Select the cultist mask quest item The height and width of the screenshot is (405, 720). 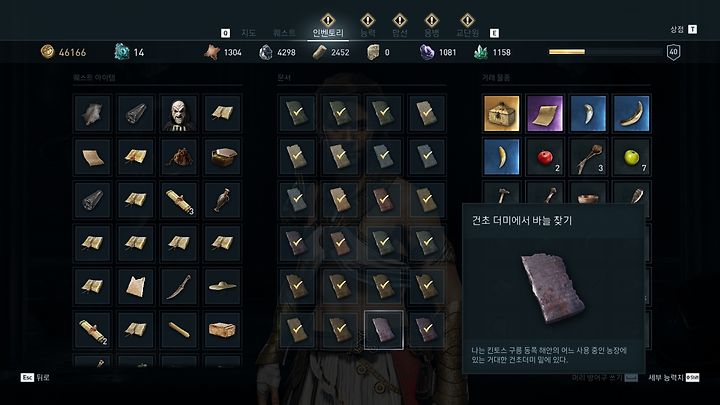179,113
